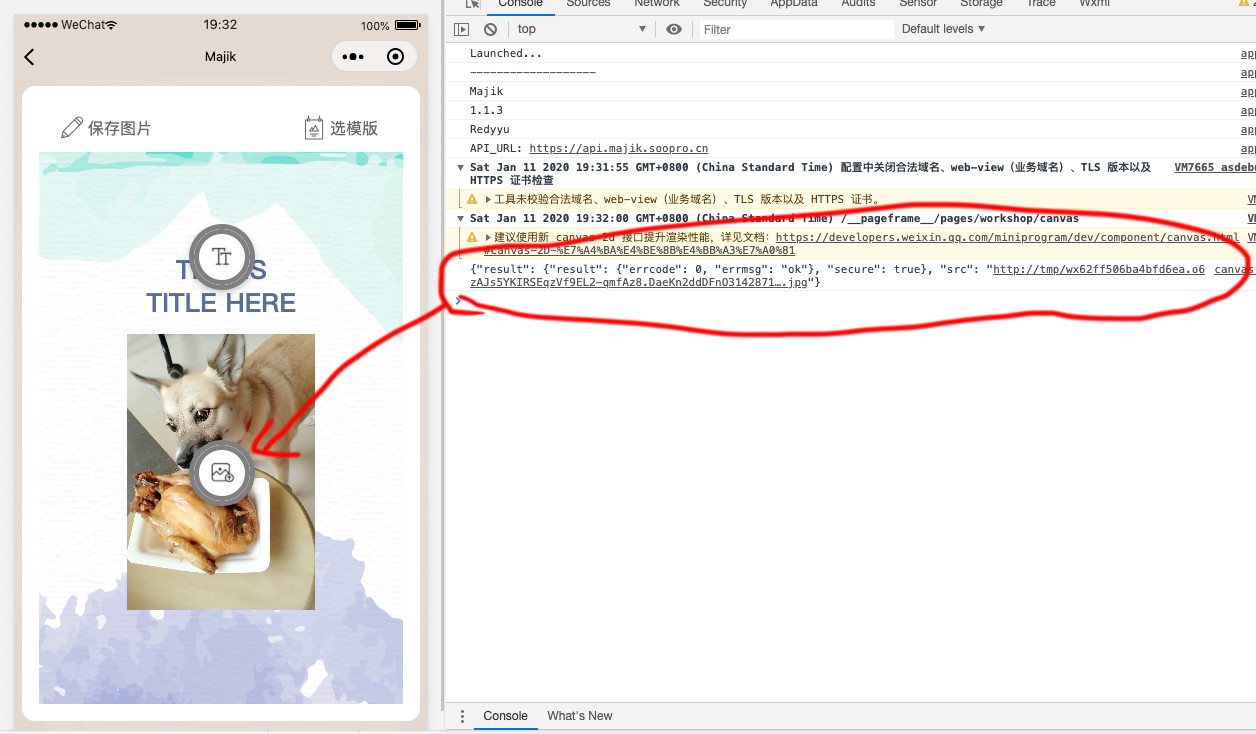Image resolution: width=1256 pixels, height=734 pixels.
Task: Switch to the Sensor tab
Action: [x=918, y=3]
